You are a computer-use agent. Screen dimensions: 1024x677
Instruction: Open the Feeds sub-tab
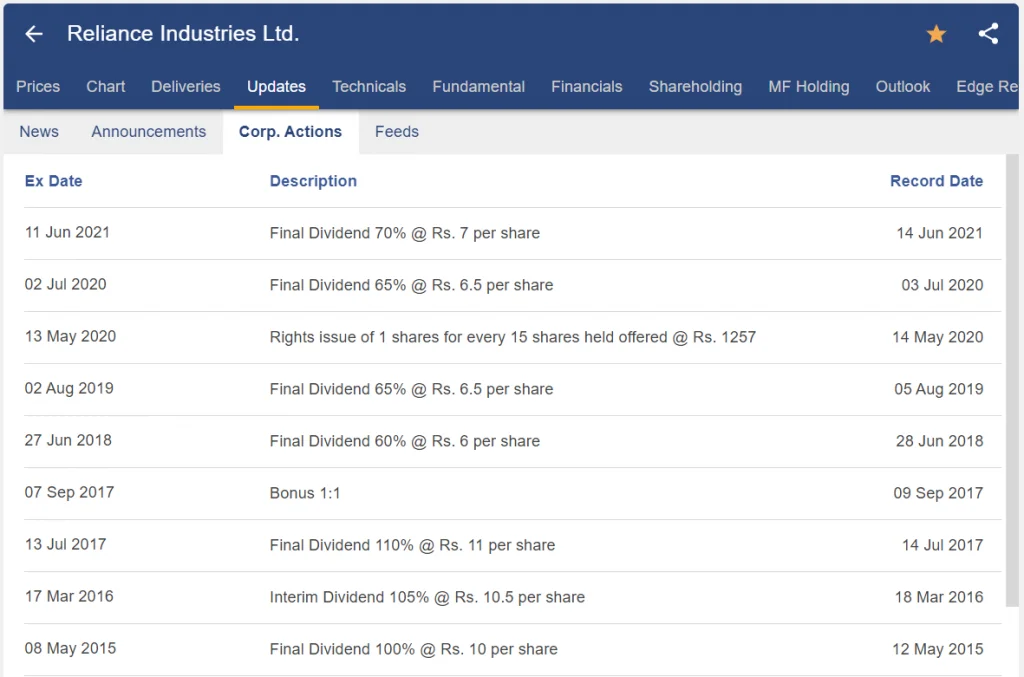click(397, 132)
